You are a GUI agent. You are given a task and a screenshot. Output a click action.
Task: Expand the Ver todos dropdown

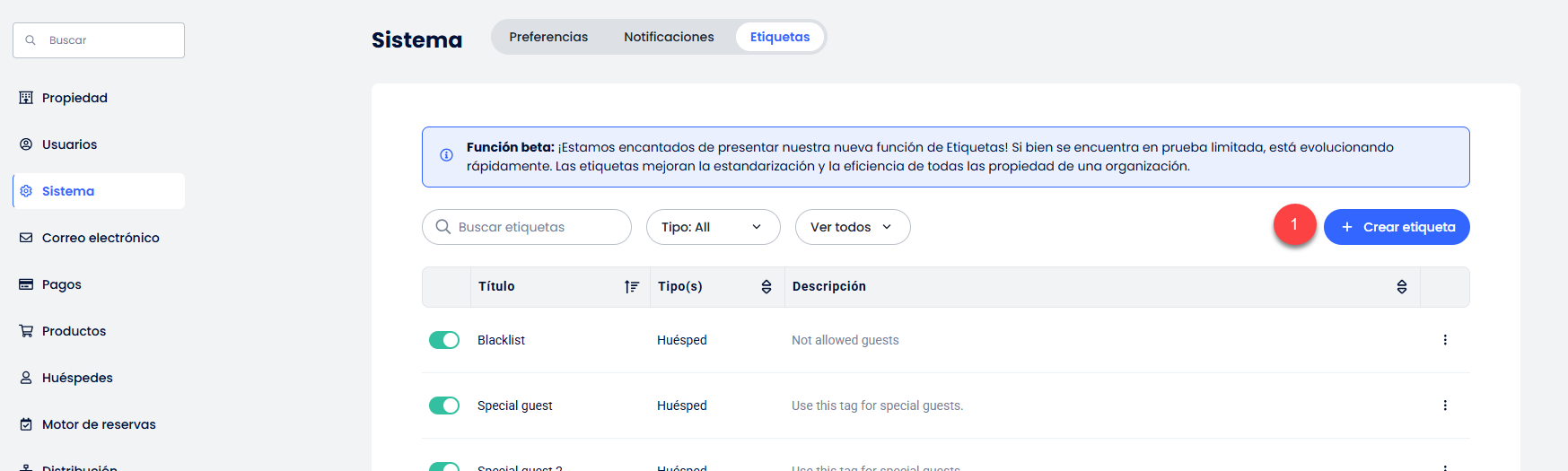pyautogui.click(x=852, y=227)
